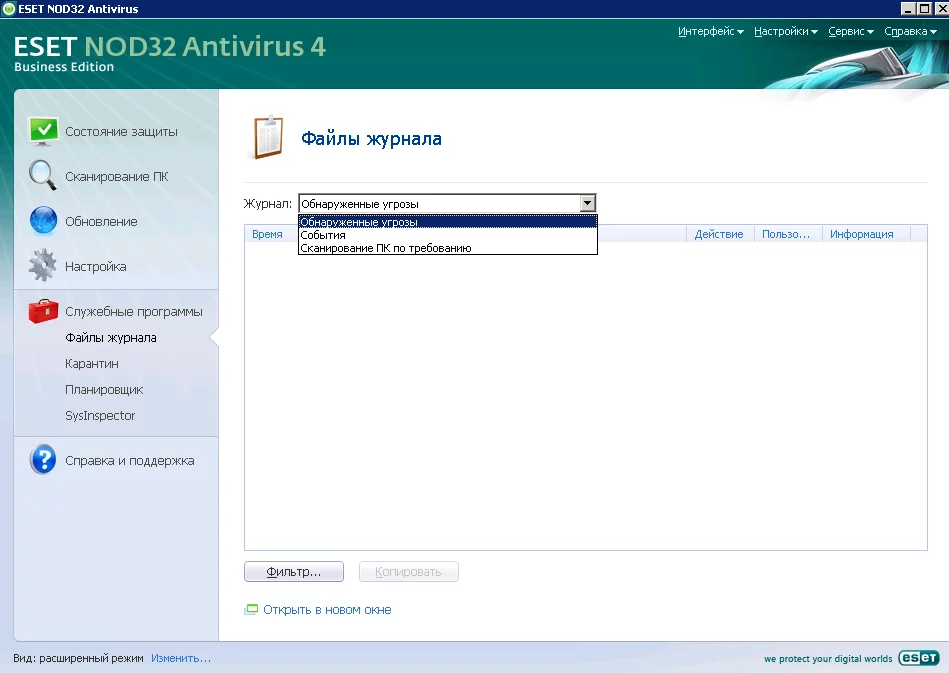Click the Журнал combo box arrow
The image size is (949, 673).
coord(587,203)
